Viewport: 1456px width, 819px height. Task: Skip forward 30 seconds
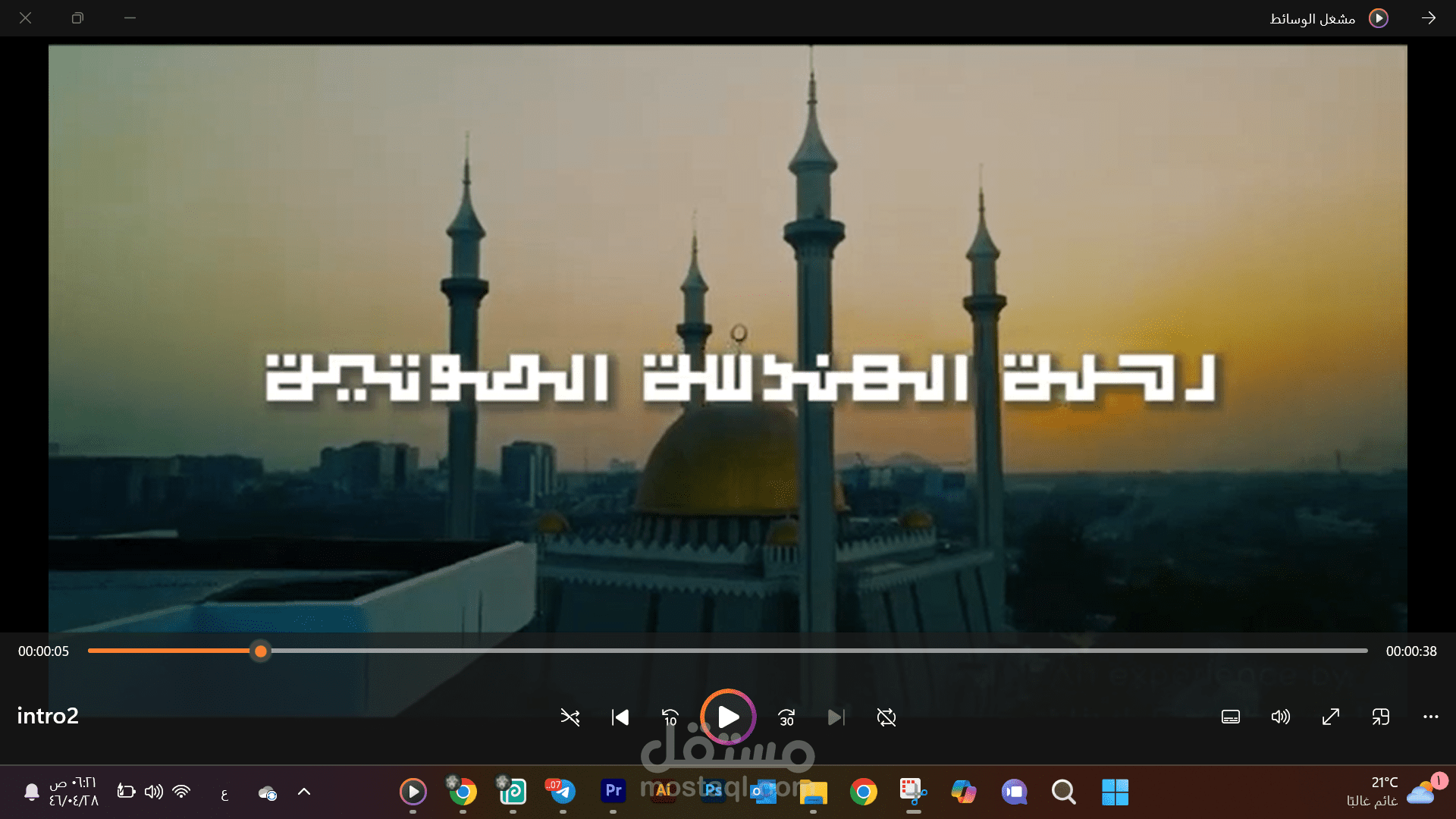(786, 717)
